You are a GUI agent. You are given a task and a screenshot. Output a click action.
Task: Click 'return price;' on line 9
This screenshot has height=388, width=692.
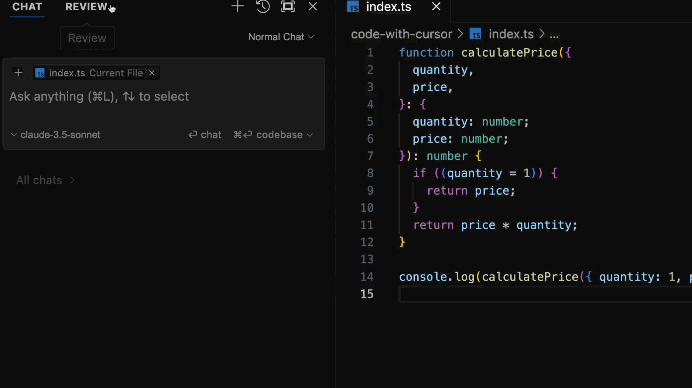pyautogui.click(x=471, y=191)
